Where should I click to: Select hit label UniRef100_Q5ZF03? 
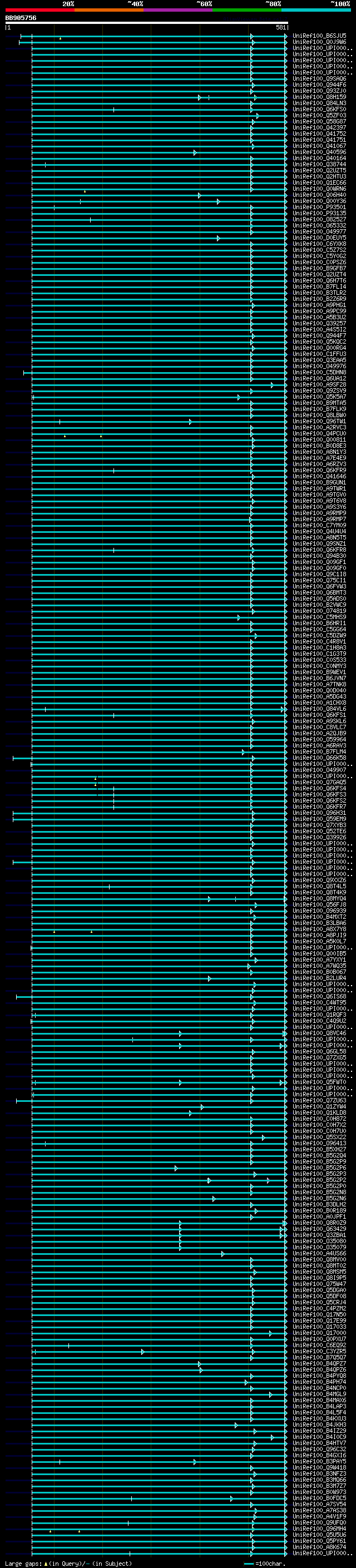319,115
